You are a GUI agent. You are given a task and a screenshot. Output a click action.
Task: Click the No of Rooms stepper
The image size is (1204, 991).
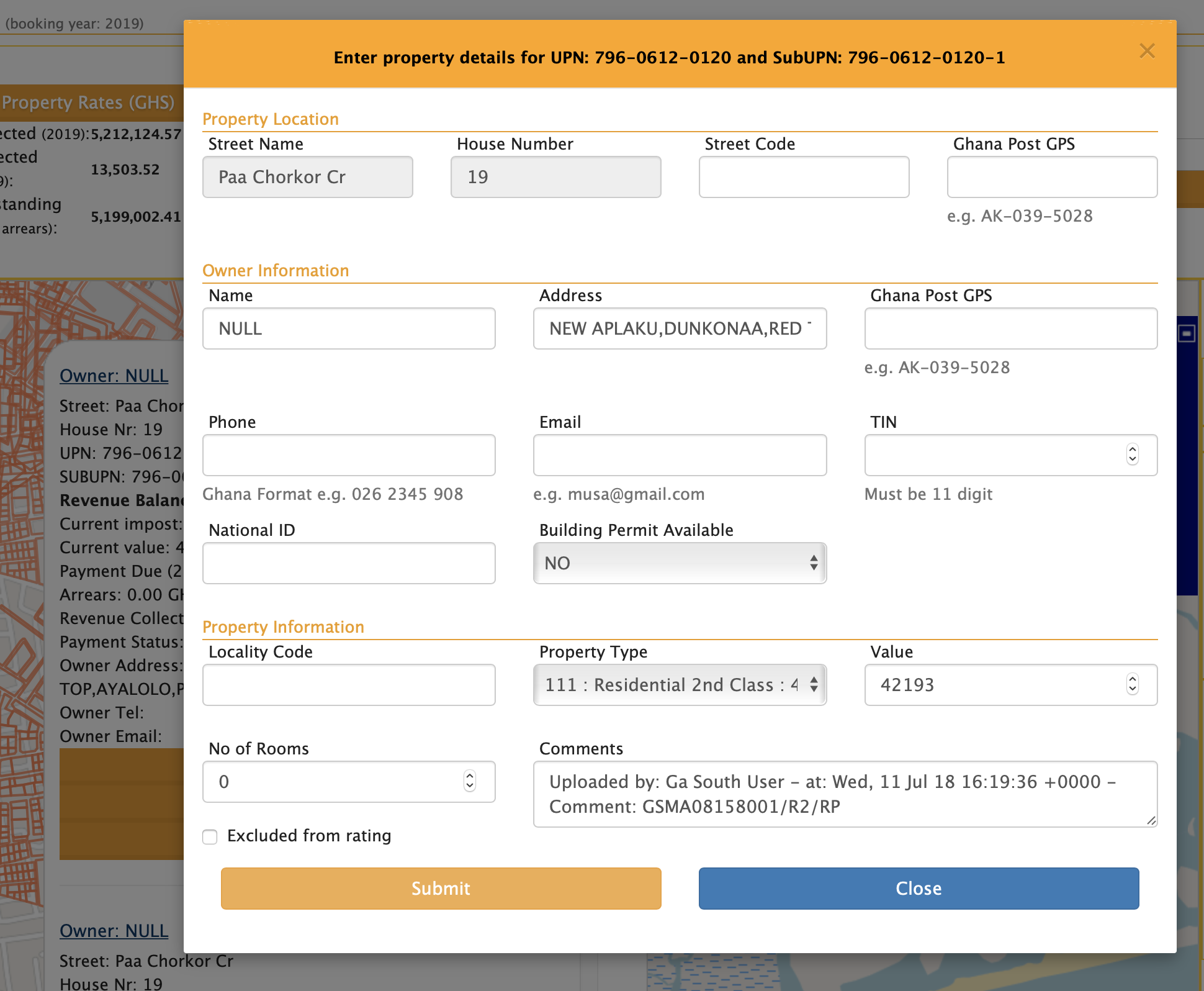pyautogui.click(x=470, y=781)
